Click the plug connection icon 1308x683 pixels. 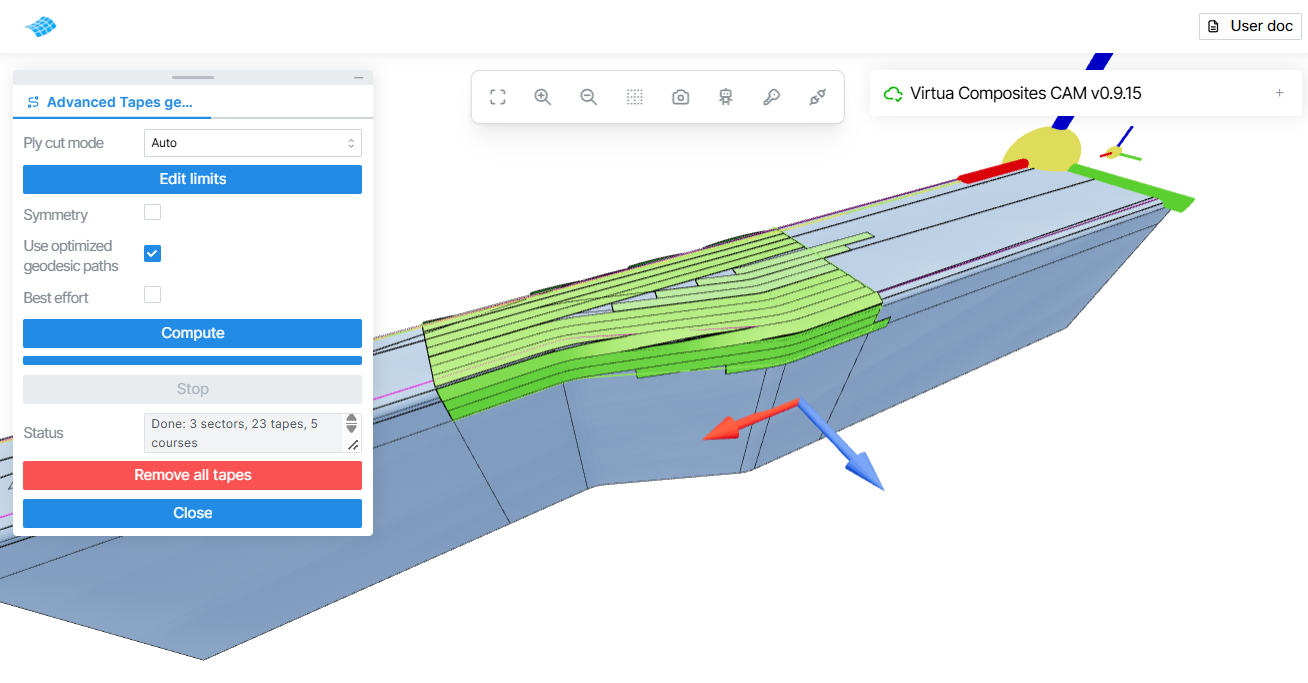coord(817,97)
